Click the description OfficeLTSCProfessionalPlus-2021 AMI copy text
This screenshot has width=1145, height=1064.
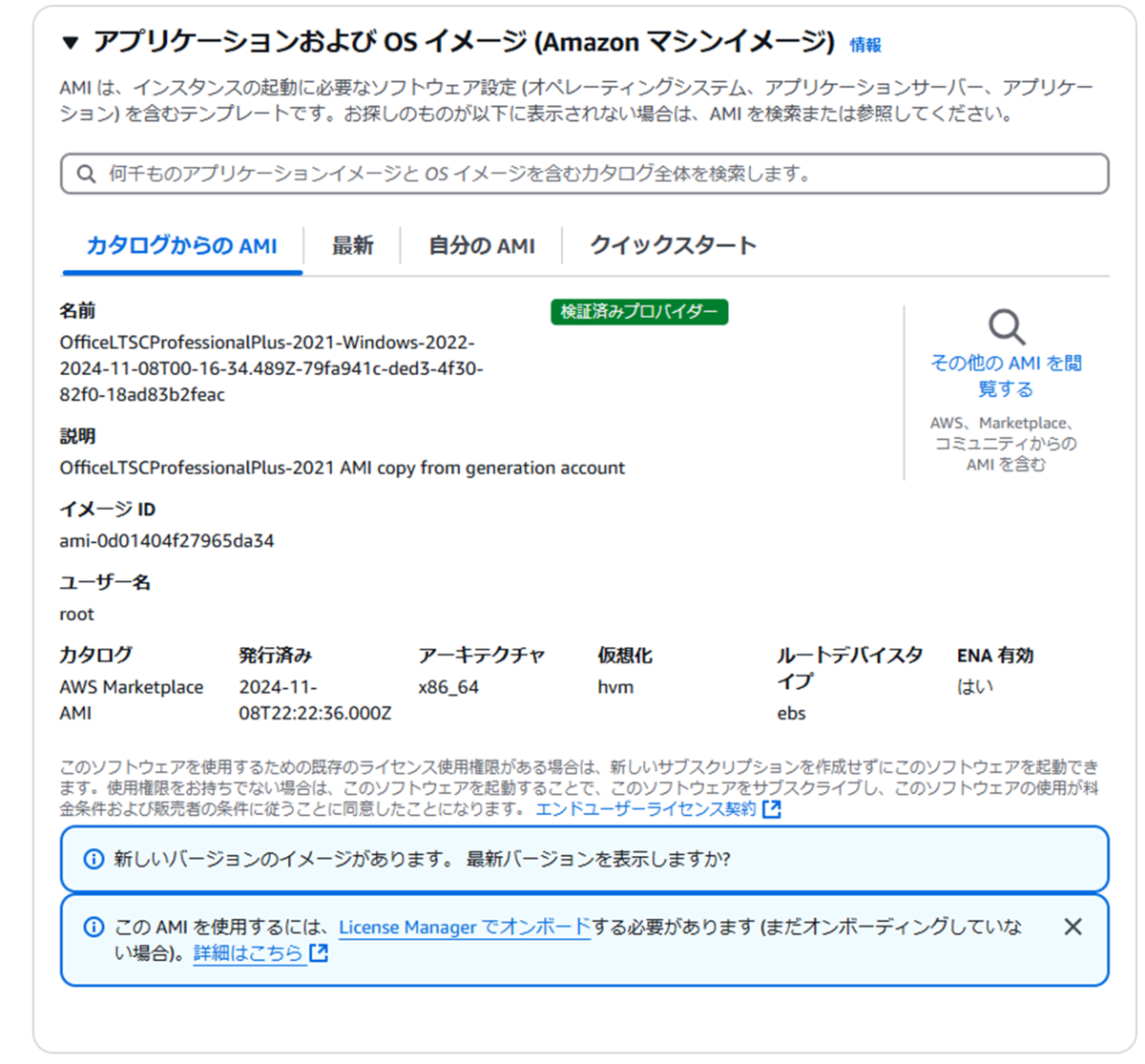click(343, 469)
